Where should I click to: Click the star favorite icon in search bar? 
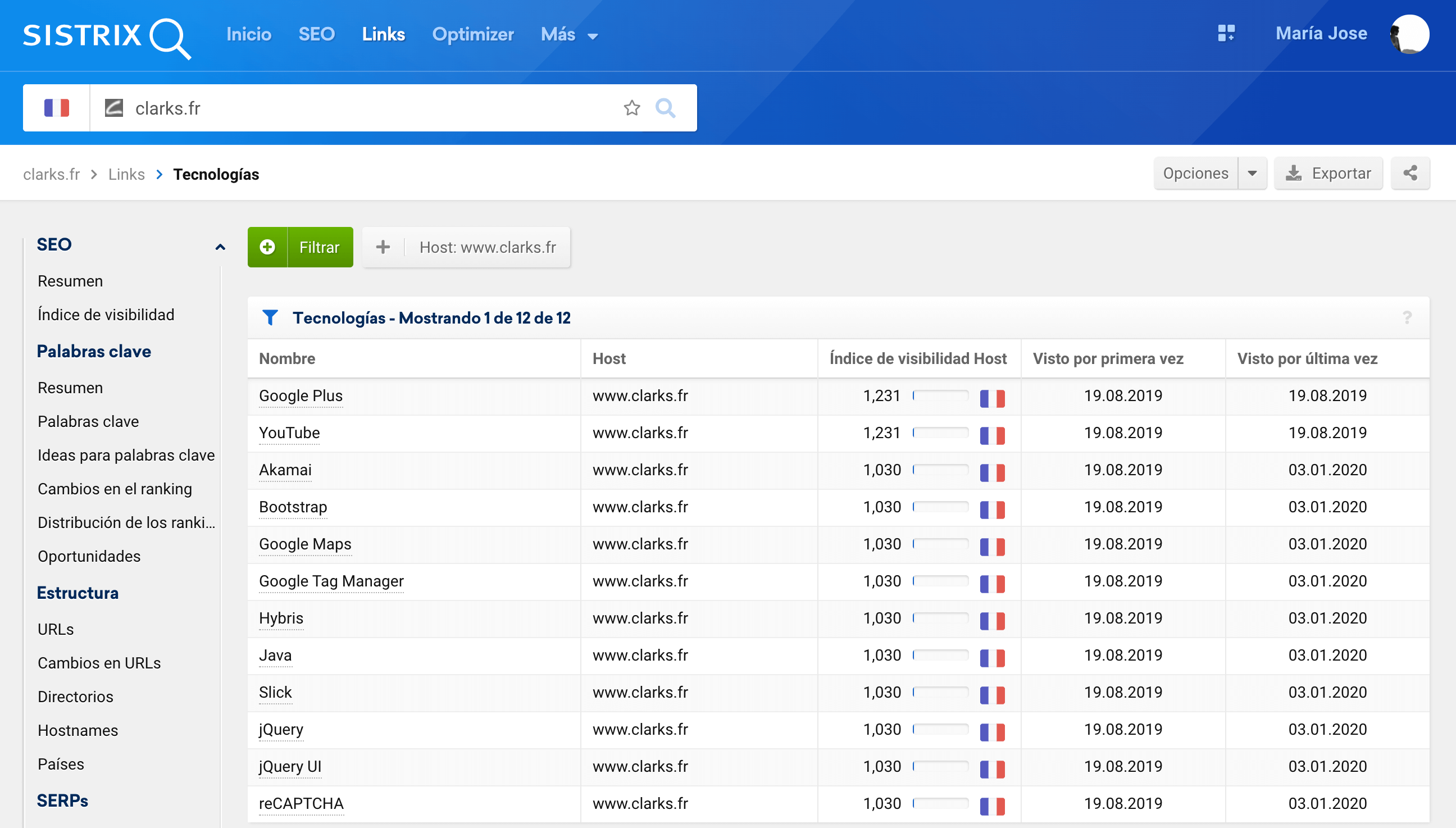[x=631, y=108]
